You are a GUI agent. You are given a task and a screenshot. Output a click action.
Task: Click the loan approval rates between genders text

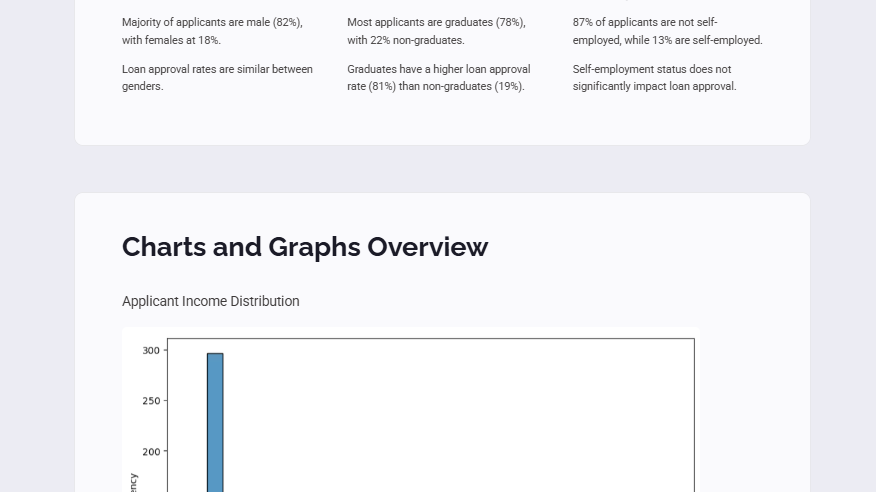(217, 78)
